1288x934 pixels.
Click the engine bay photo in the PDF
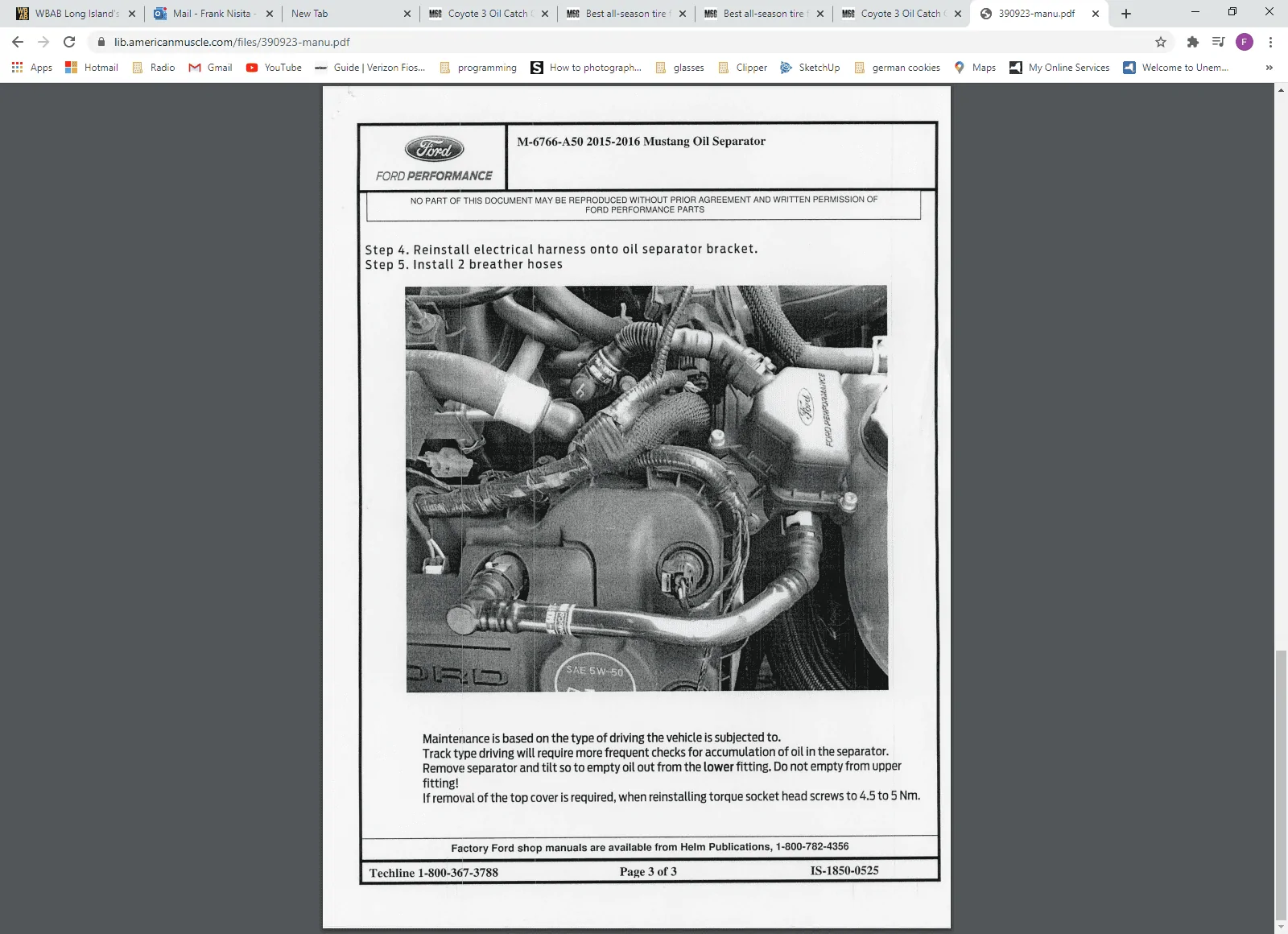pyautogui.click(x=646, y=488)
